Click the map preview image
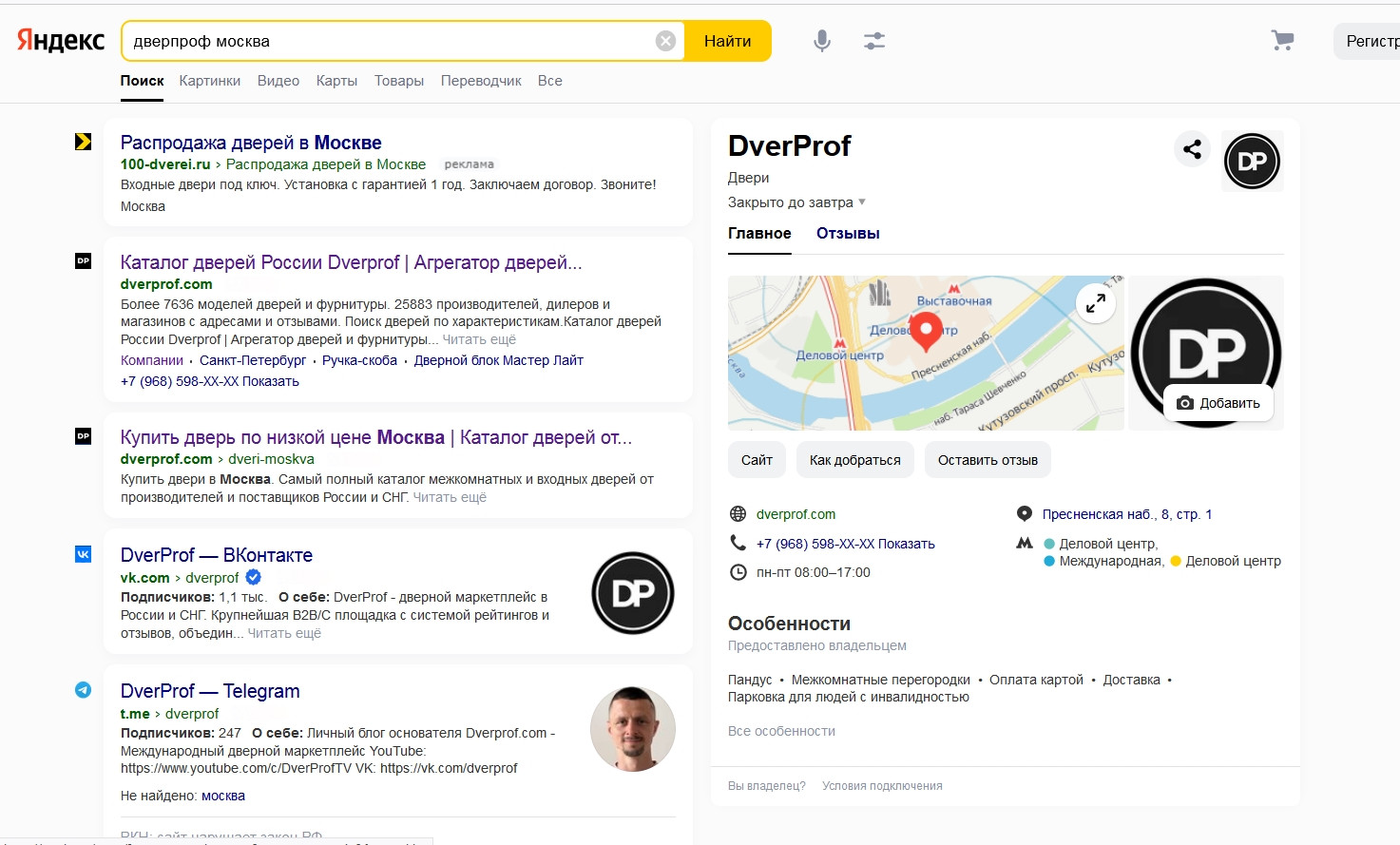 pos(926,353)
